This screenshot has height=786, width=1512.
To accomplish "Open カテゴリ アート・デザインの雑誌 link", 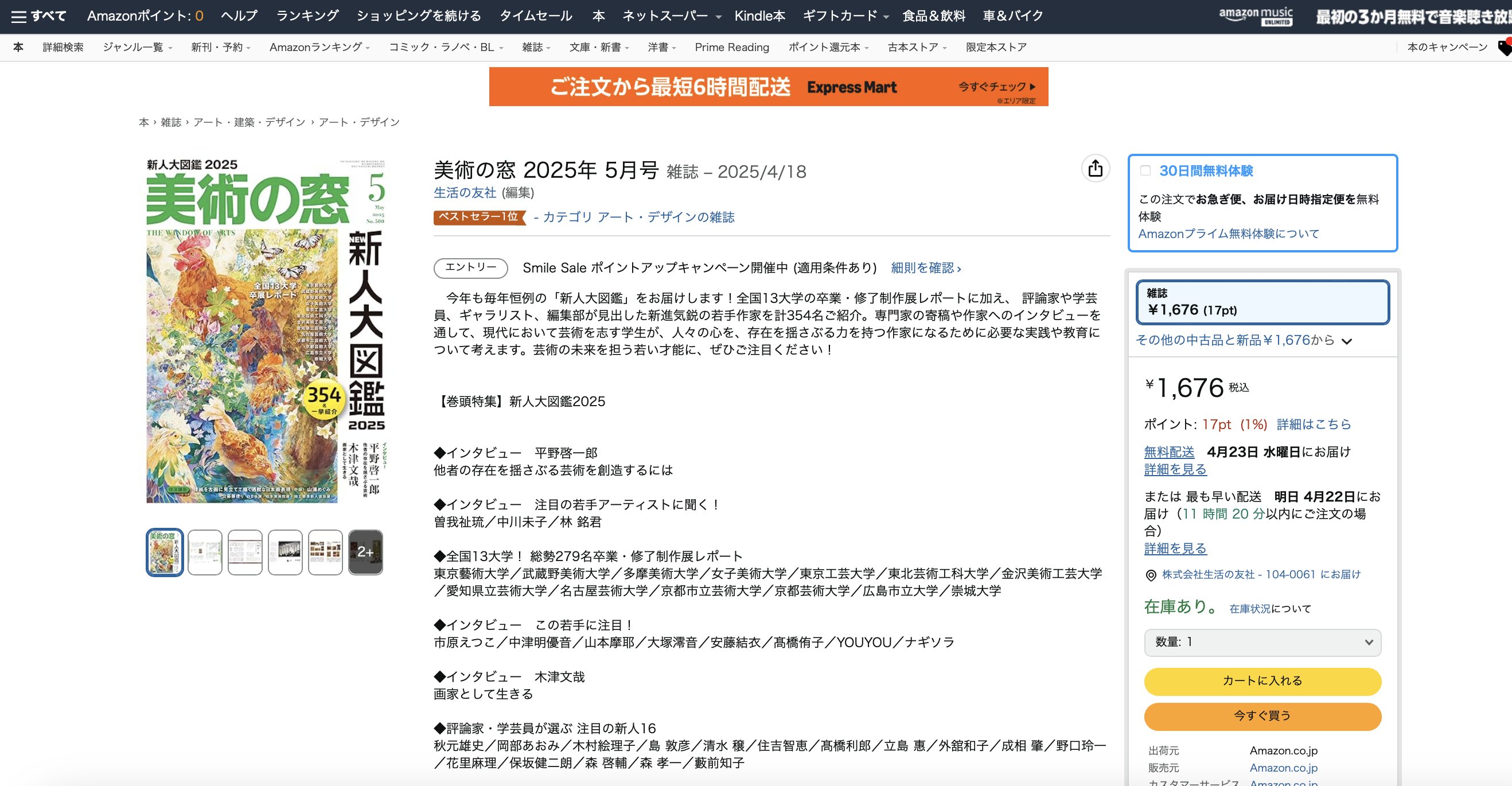I will click(638, 217).
